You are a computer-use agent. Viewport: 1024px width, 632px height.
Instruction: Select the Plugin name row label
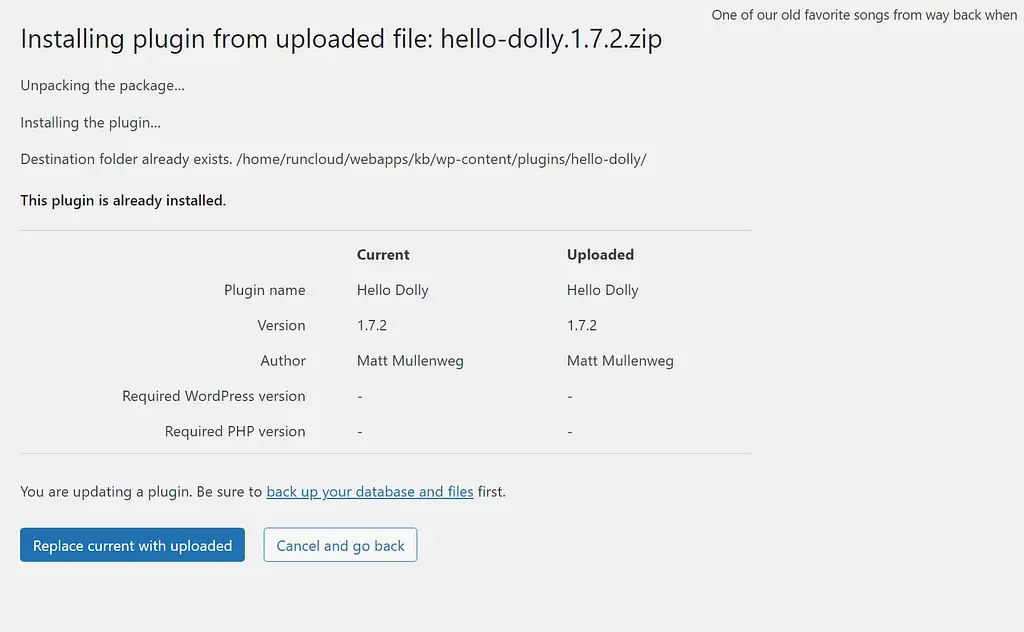(264, 290)
